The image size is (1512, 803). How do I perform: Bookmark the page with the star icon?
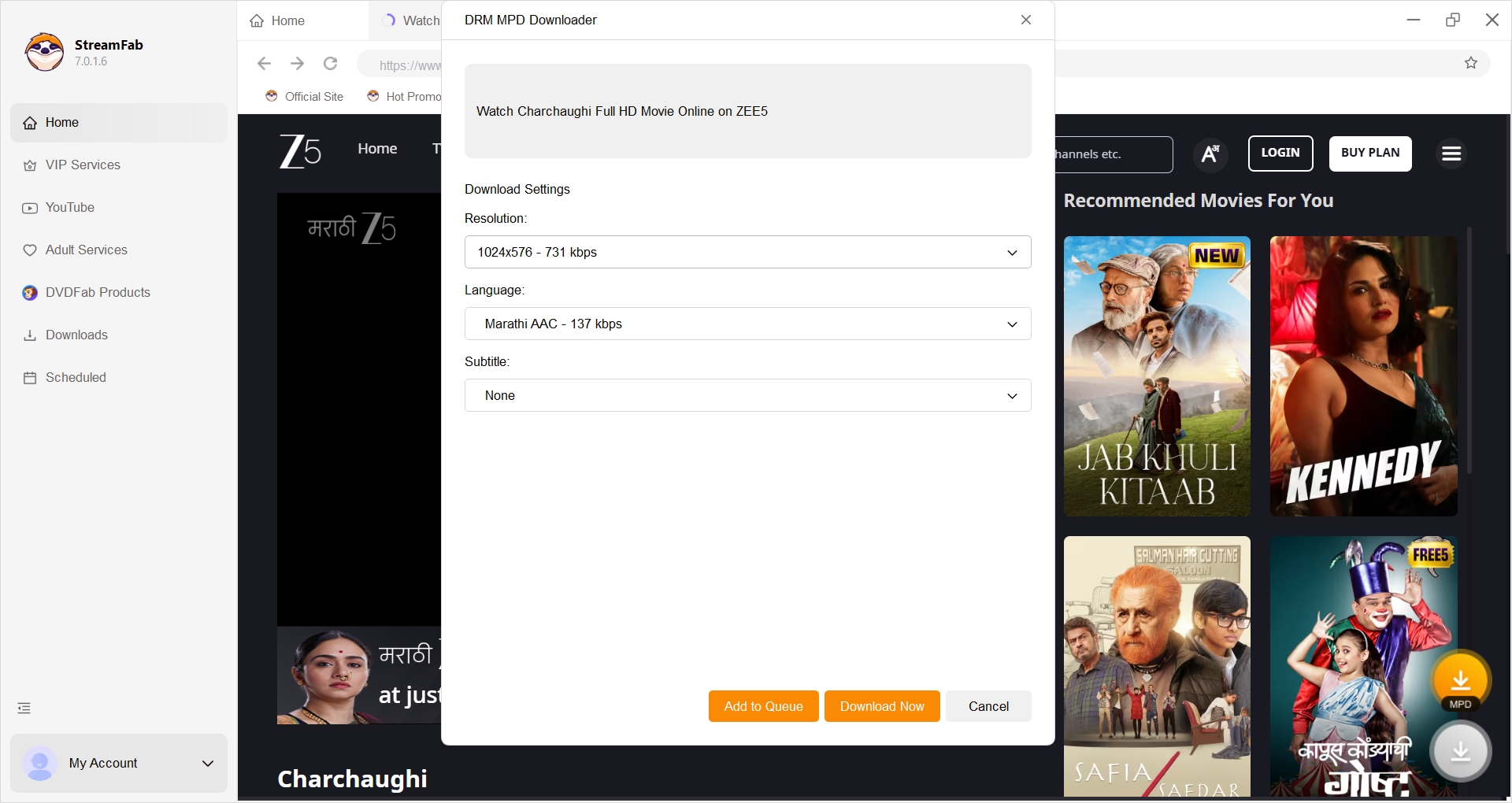click(x=1471, y=63)
